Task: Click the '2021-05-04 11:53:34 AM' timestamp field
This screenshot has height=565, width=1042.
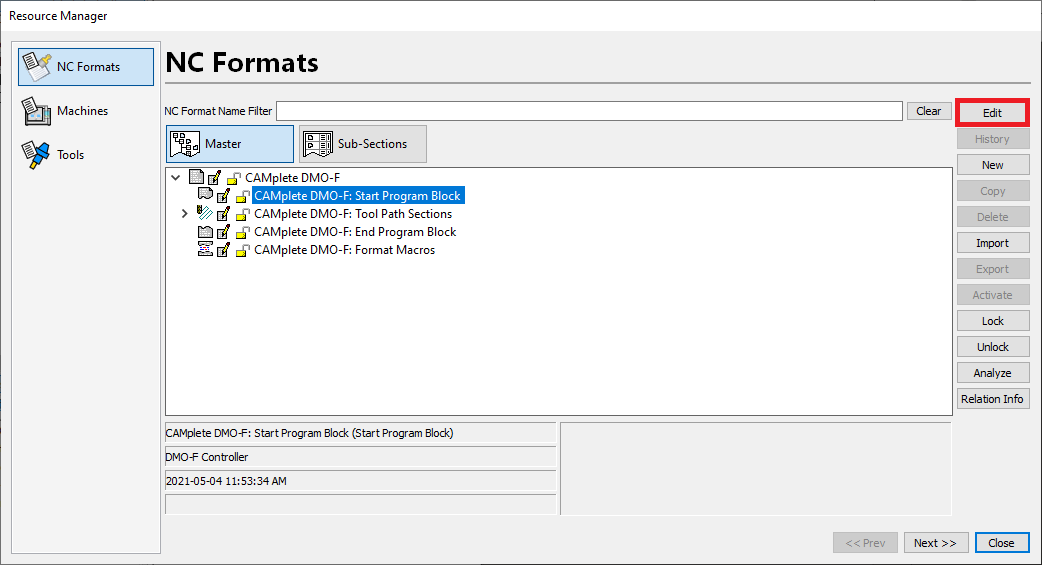Action: coord(360,481)
